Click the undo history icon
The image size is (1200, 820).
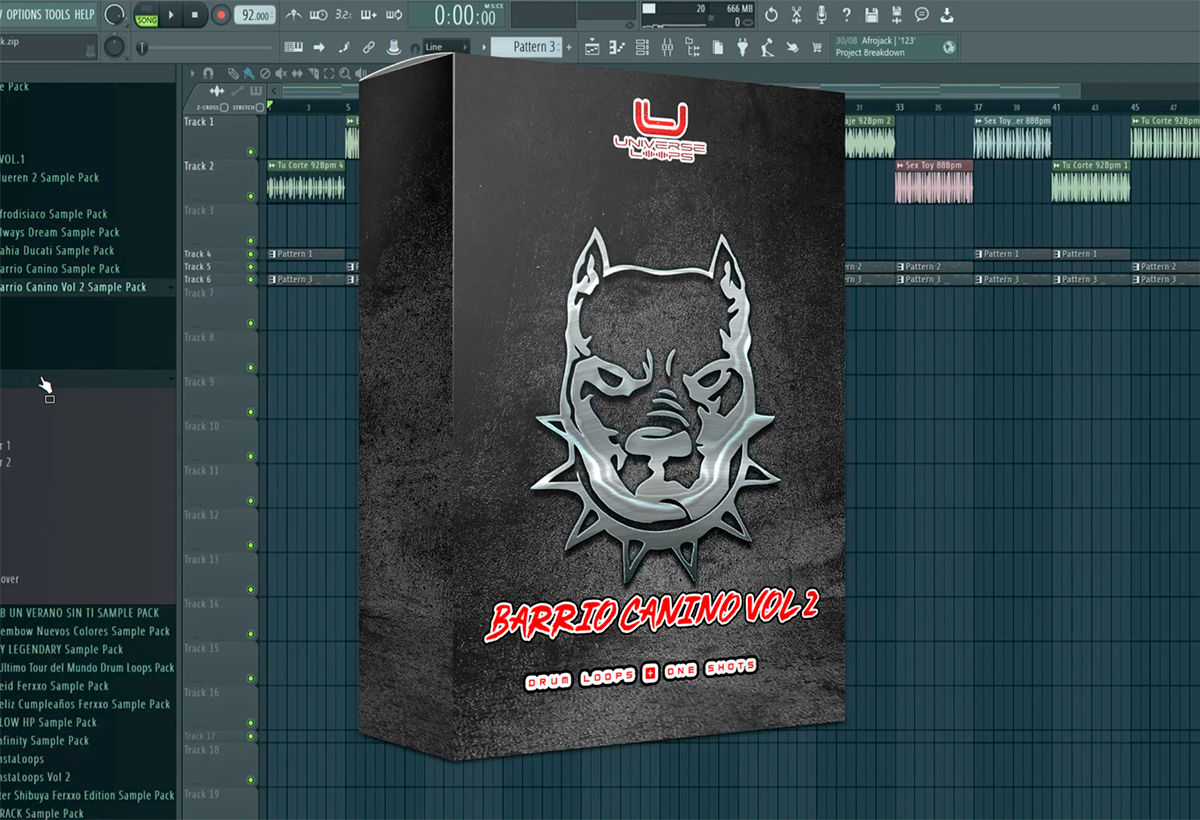point(771,15)
